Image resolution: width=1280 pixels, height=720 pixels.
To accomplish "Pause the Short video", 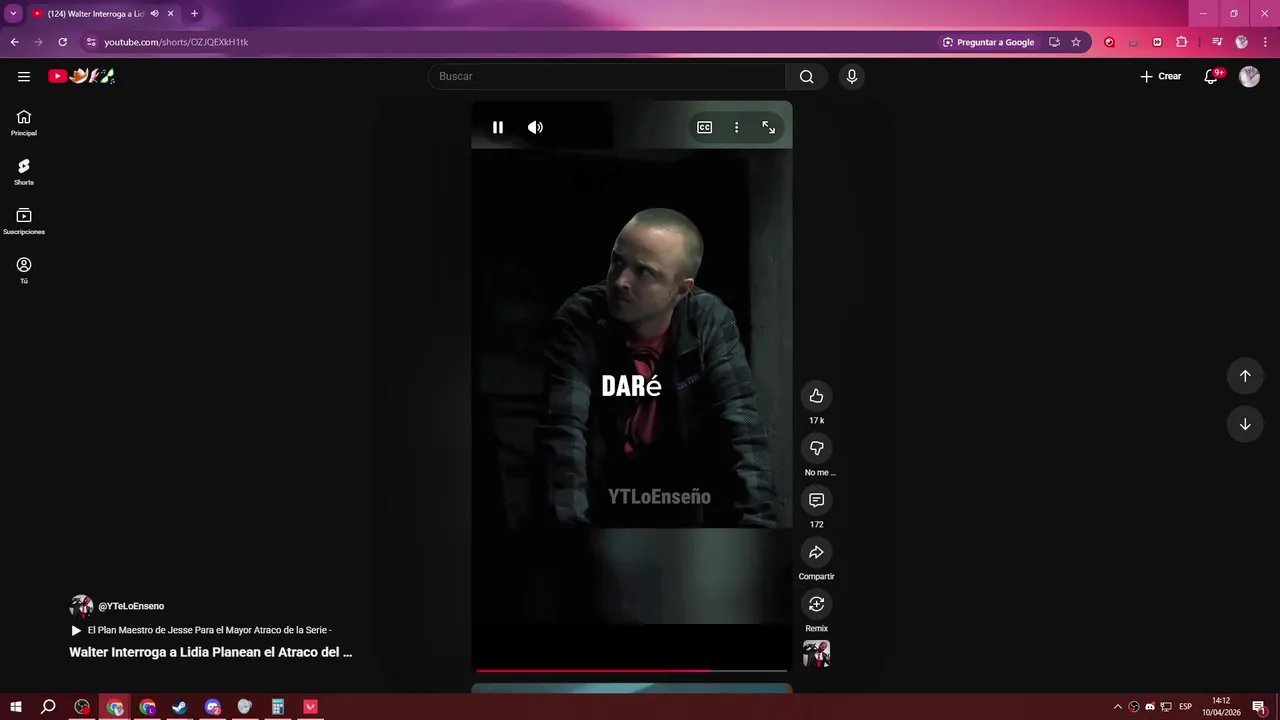I will pyautogui.click(x=498, y=127).
